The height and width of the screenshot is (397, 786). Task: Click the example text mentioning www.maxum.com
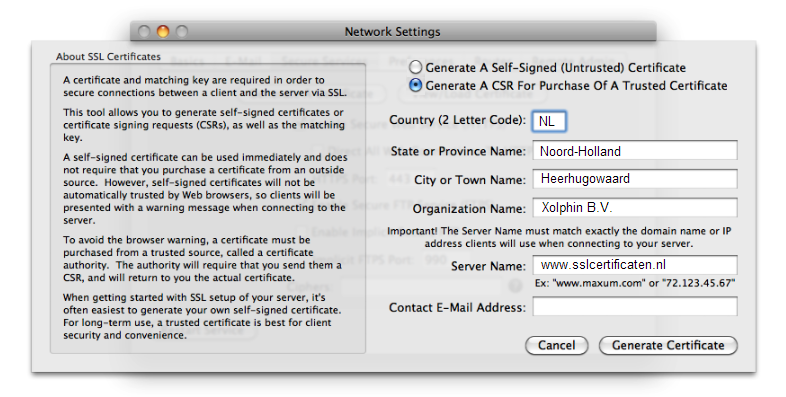coord(635,283)
